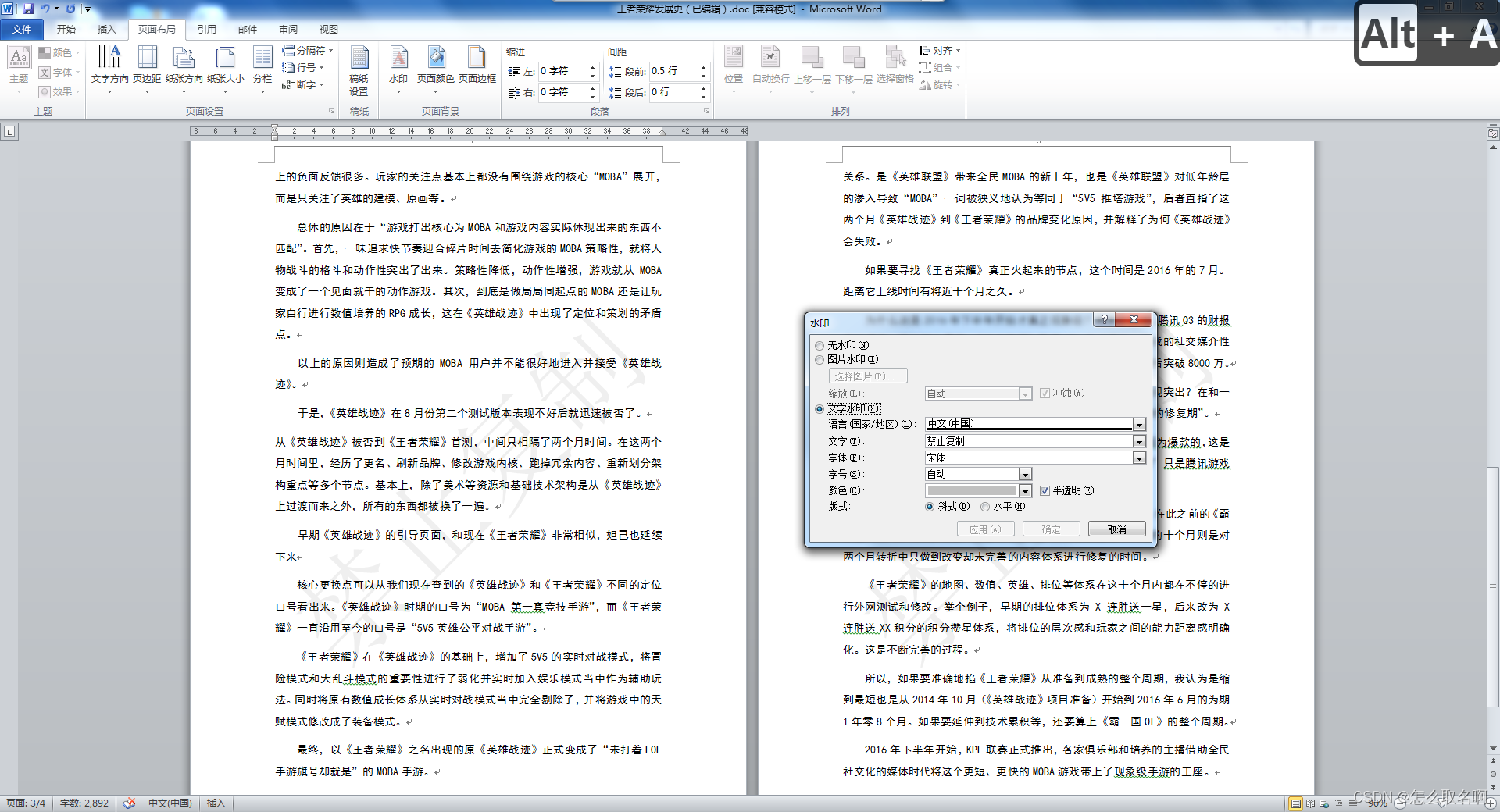Viewport: 1500px width, 812px height.
Task: Click the 水印 watermark ribbon button
Action: [x=398, y=69]
